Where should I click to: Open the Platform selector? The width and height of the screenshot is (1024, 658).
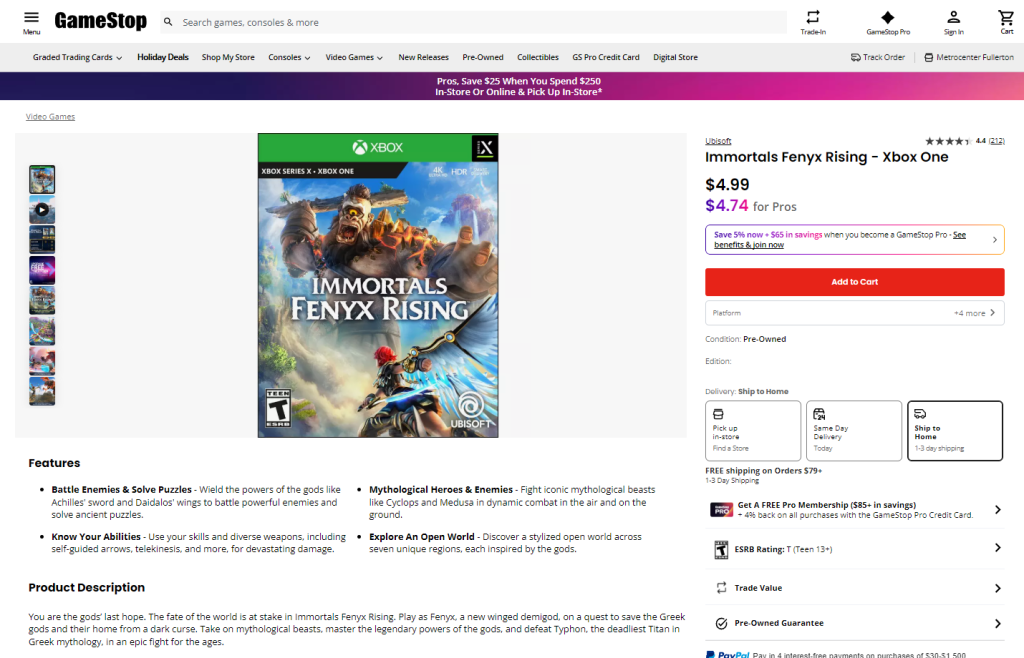(x=854, y=313)
